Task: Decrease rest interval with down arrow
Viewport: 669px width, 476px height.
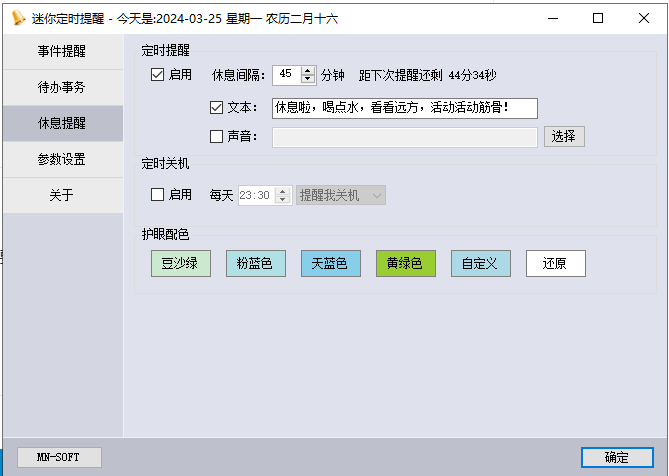Action: (308, 80)
